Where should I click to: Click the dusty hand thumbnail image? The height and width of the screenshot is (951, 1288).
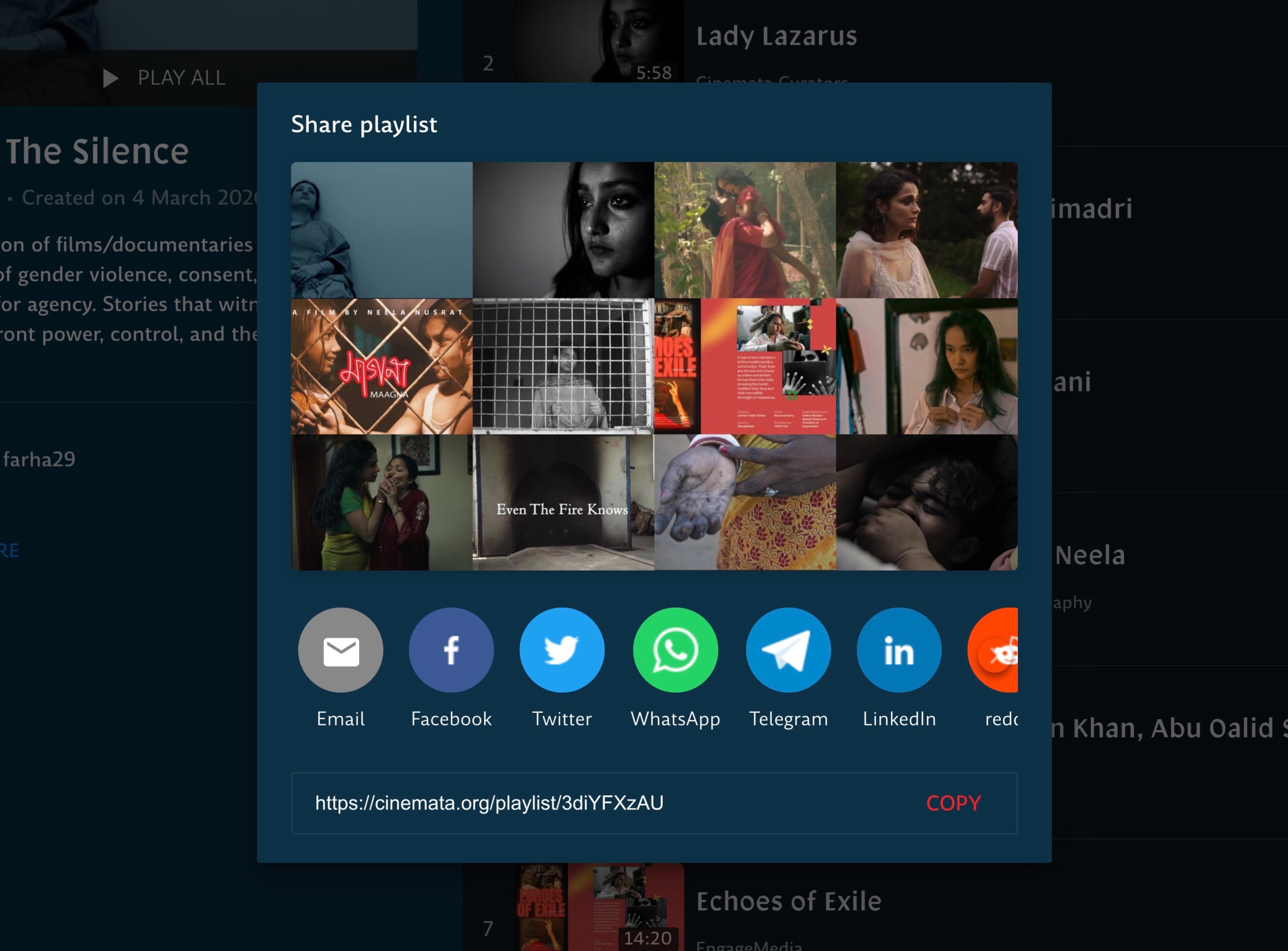point(745,503)
